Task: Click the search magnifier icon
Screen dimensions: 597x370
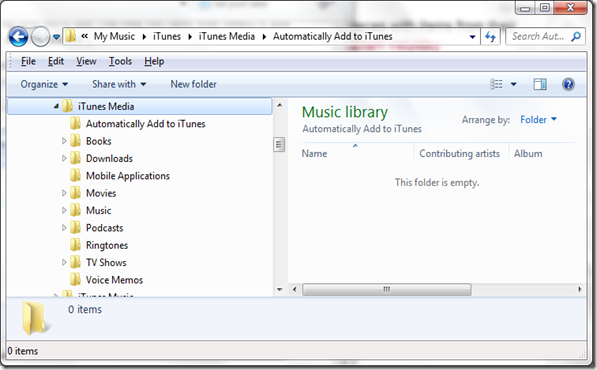Action: coord(576,37)
